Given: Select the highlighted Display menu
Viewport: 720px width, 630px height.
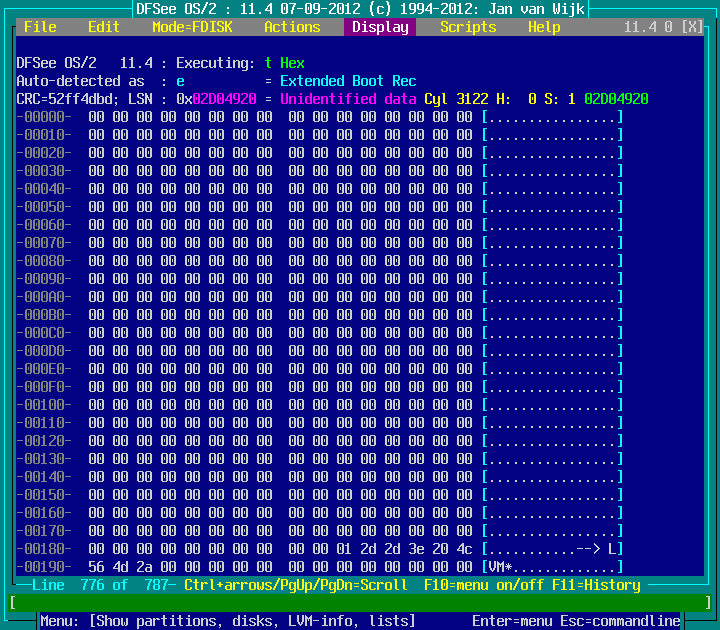Looking at the screenshot, I should [x=380, y=27].
